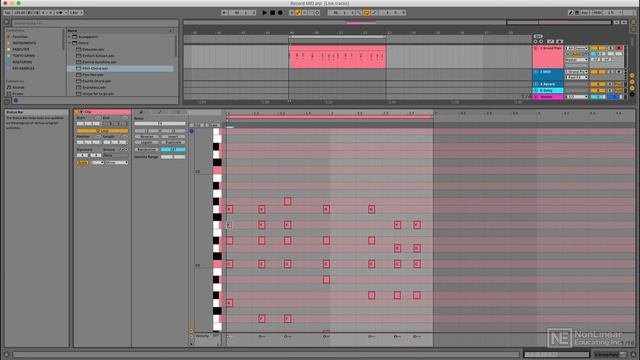Click the Stop button in transport

coord(272,13)
